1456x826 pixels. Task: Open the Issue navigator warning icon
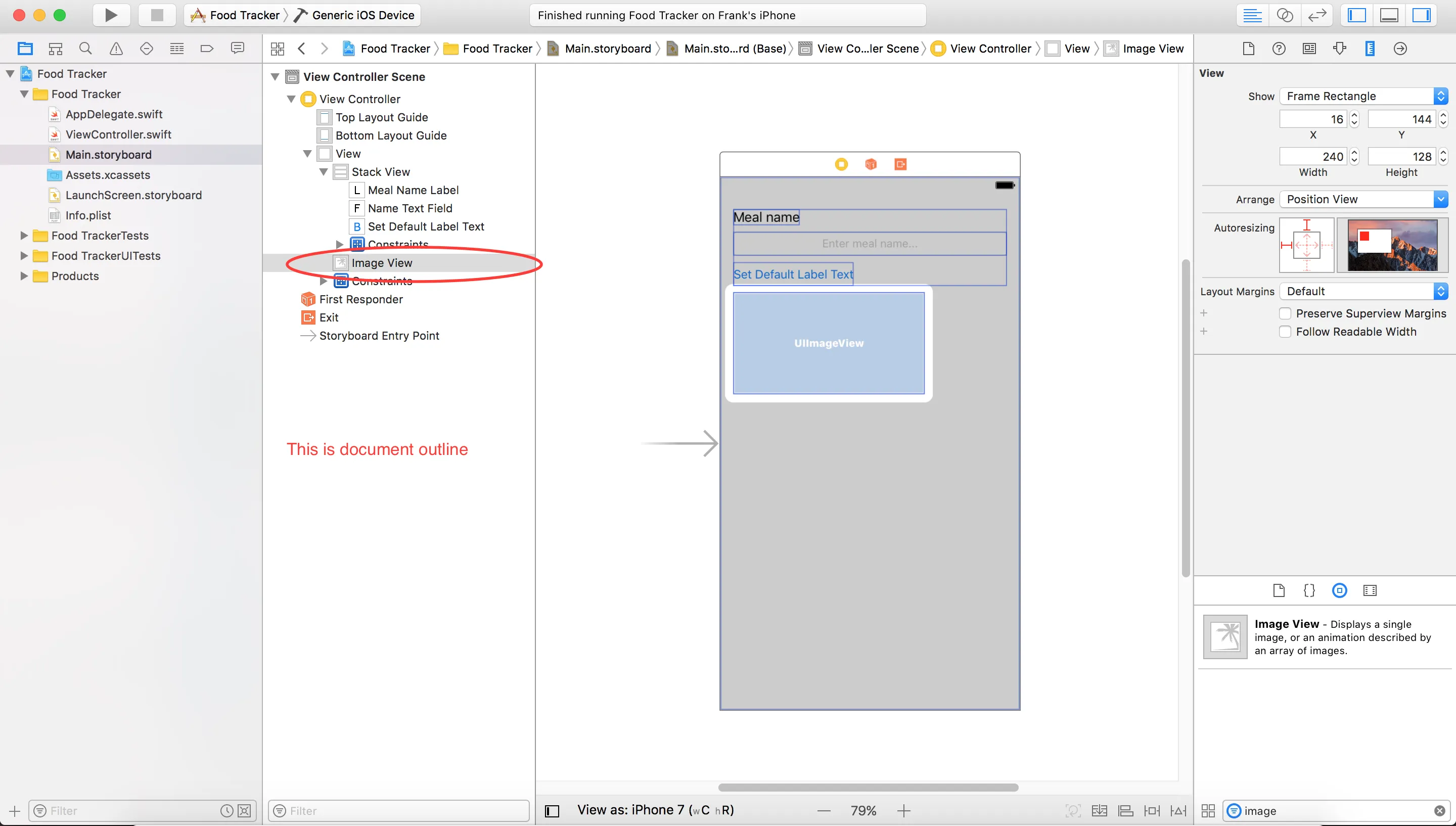pos(116,49)
